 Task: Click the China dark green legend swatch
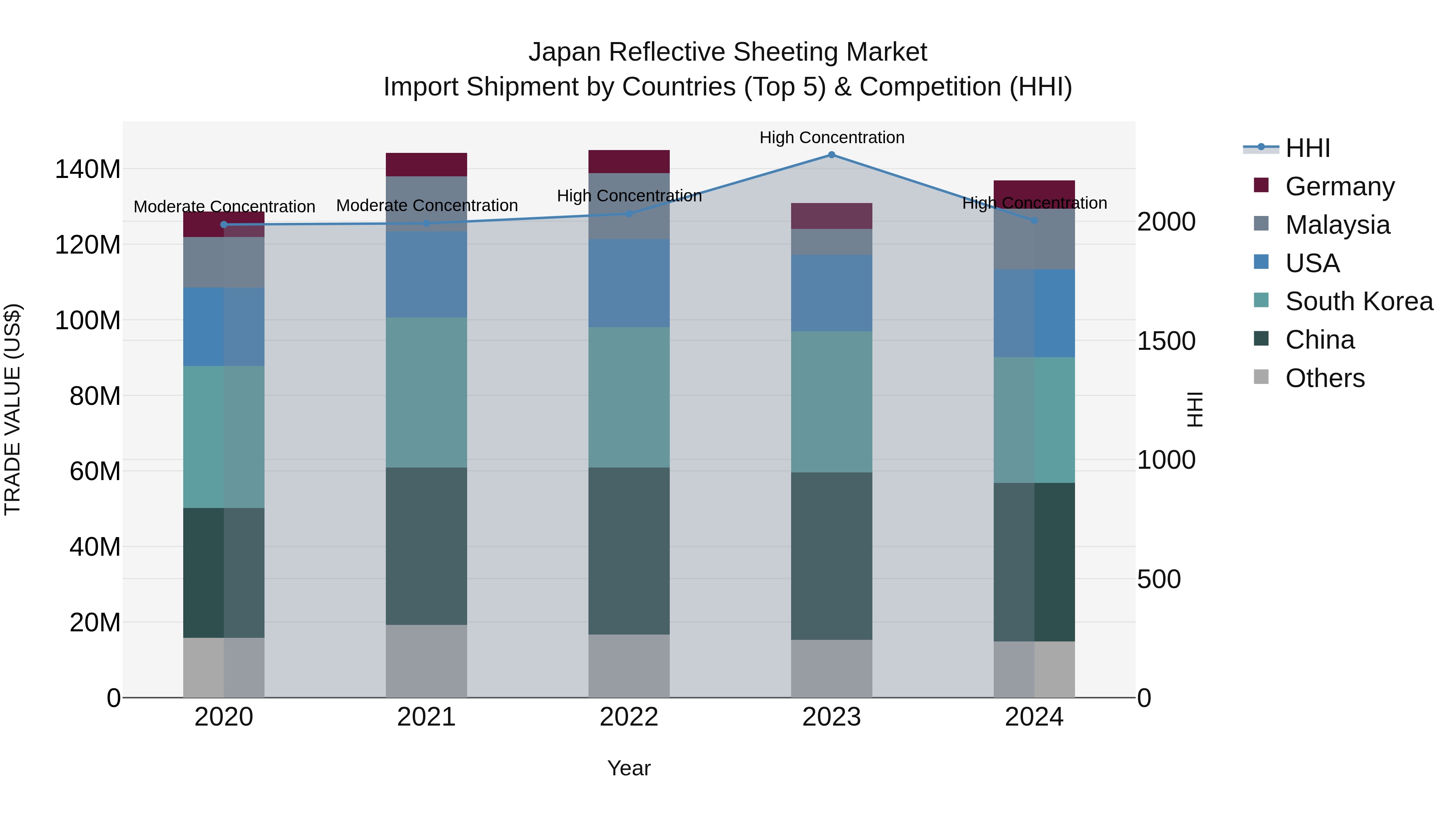tap(1261, 339)
